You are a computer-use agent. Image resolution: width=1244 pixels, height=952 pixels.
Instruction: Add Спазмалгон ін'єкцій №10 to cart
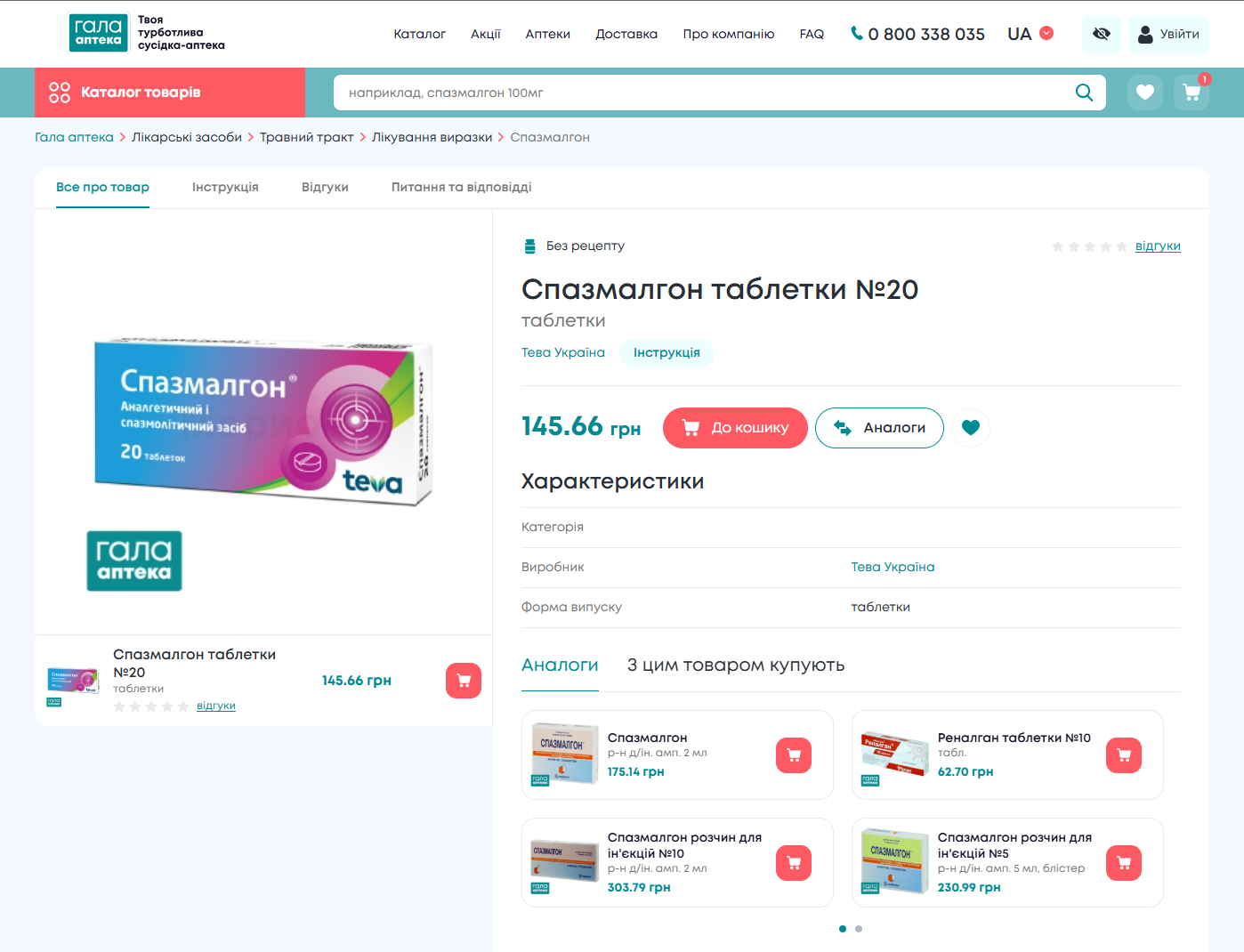point(794,863)
